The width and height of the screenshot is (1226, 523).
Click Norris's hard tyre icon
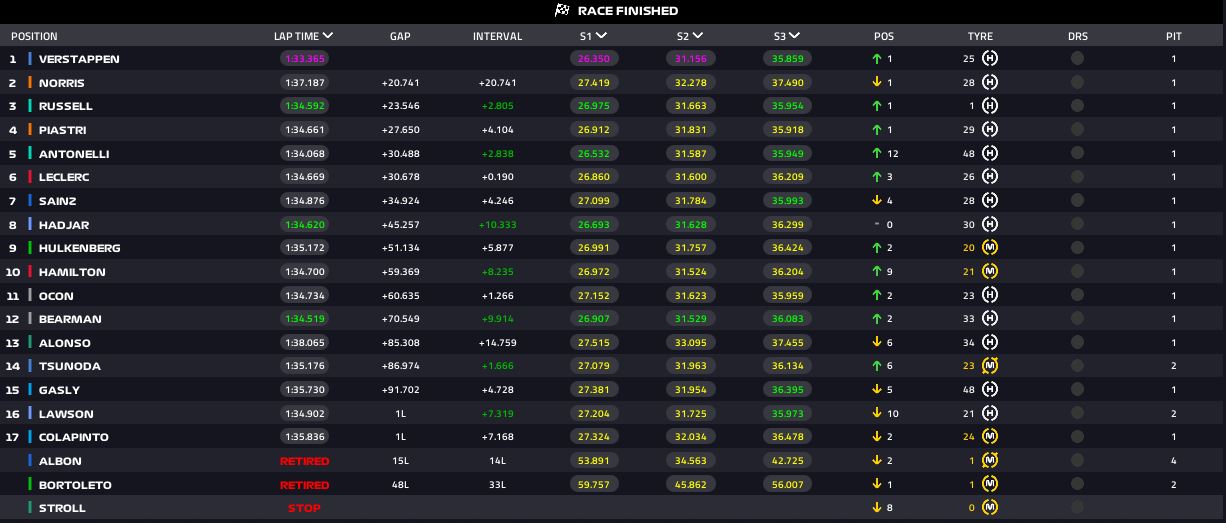click(990, 83)
